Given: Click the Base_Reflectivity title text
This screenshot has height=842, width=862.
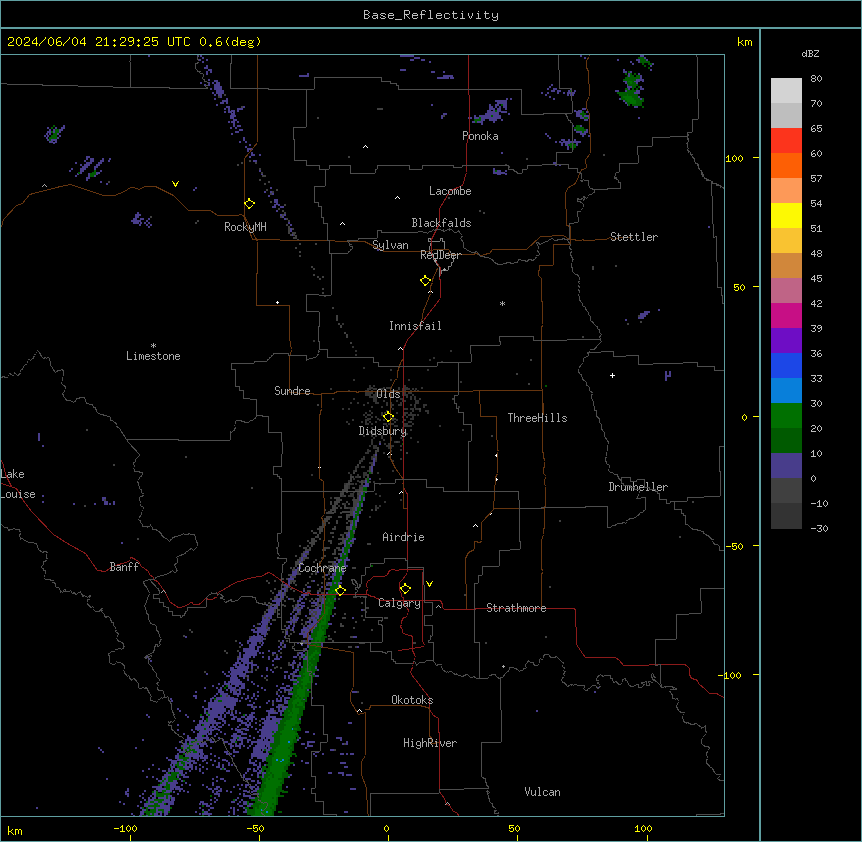Looking at the screenshot, I should [431, 15].
